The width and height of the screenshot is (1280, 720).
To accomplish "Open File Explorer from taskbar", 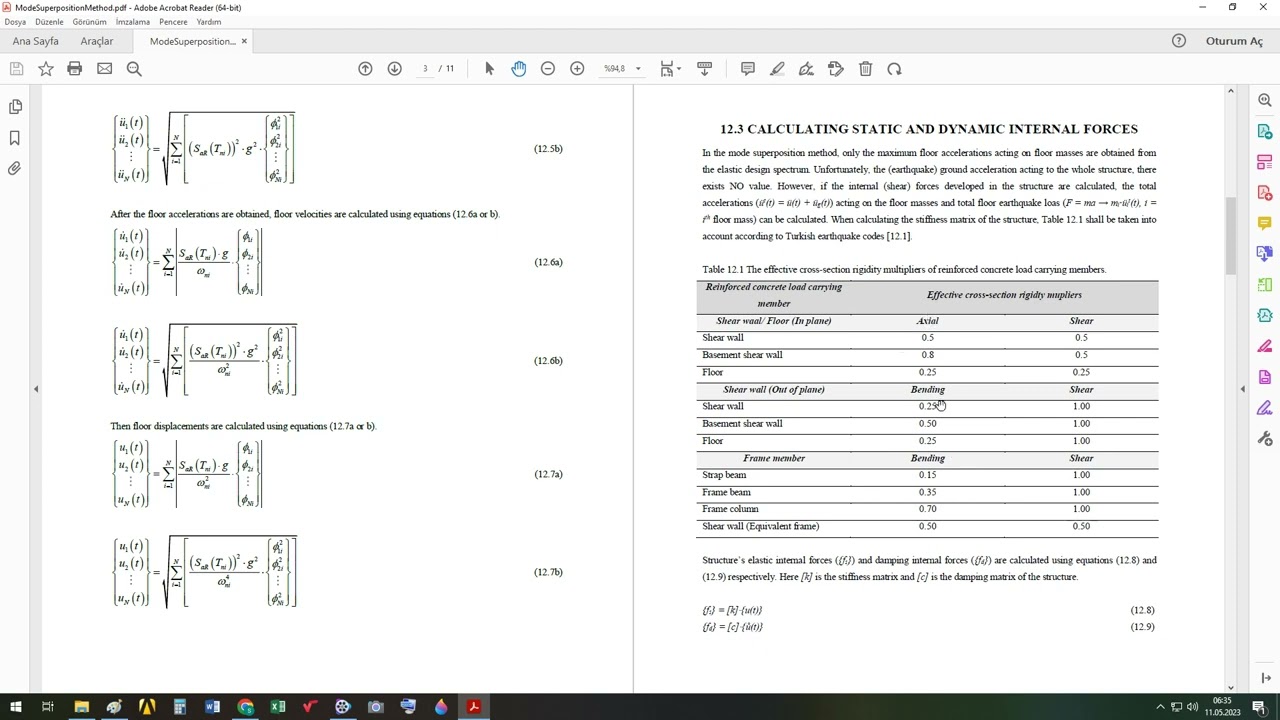I will coord(81,707).
